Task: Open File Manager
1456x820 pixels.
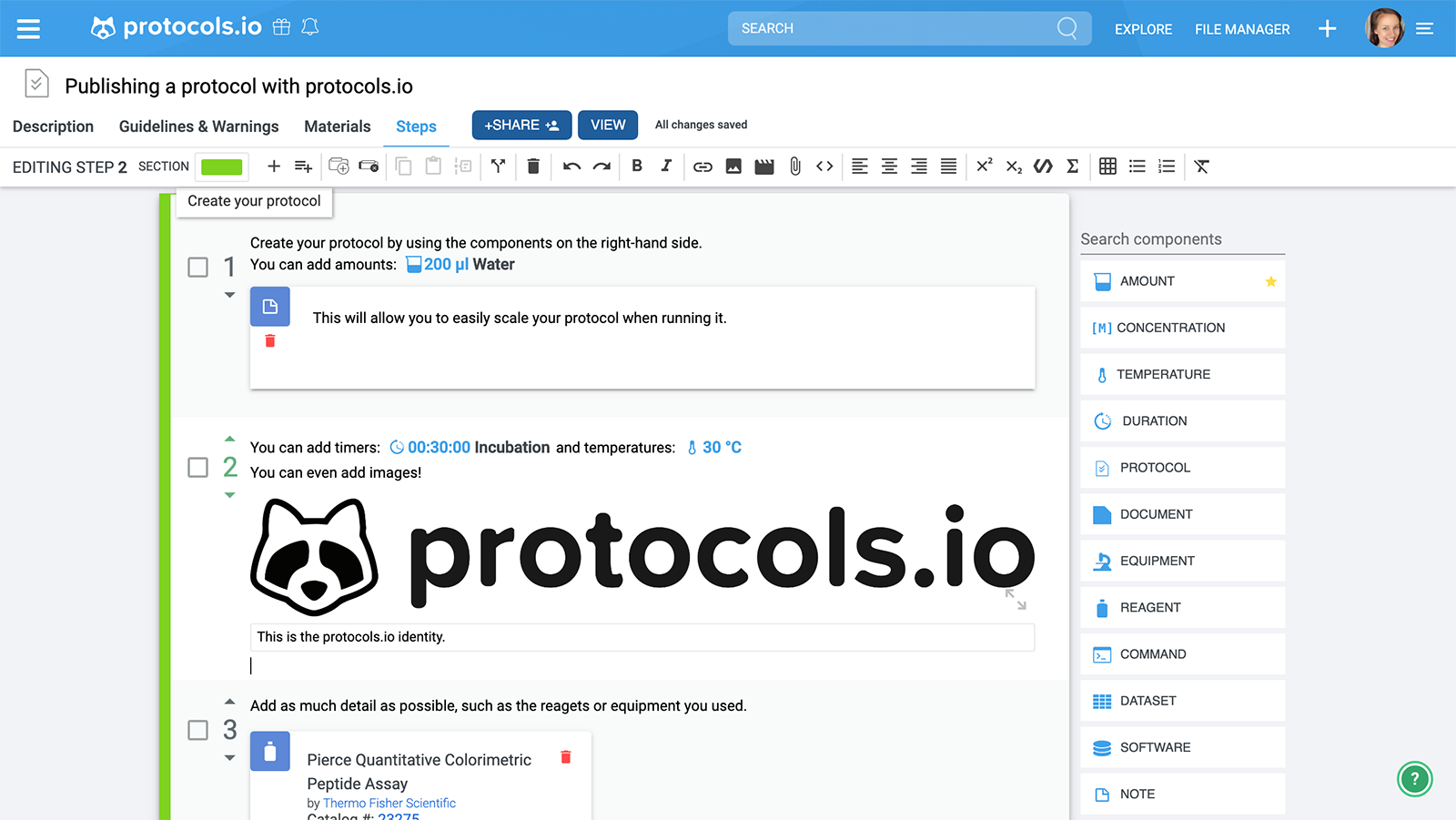Action: tap(1242, 29)
